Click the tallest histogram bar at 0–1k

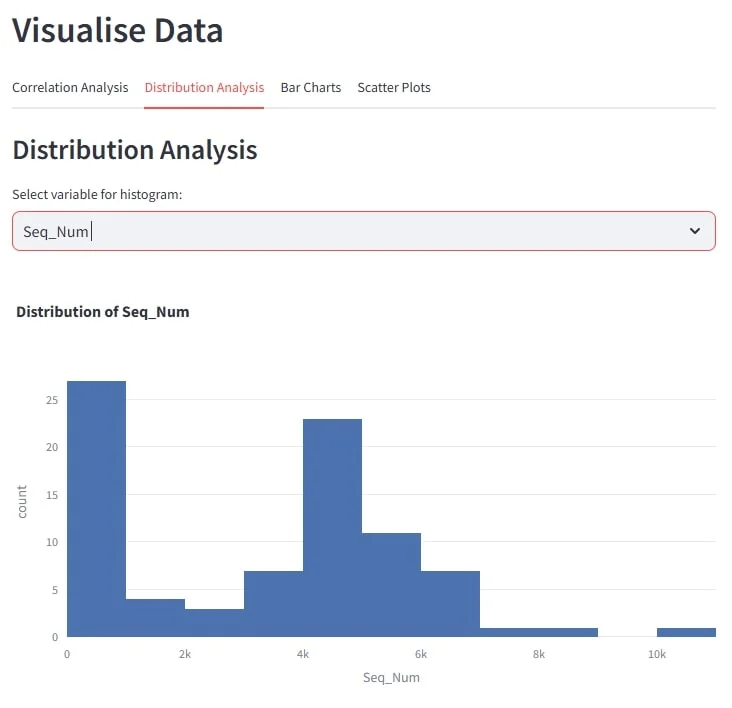click(x=96, y=509)
